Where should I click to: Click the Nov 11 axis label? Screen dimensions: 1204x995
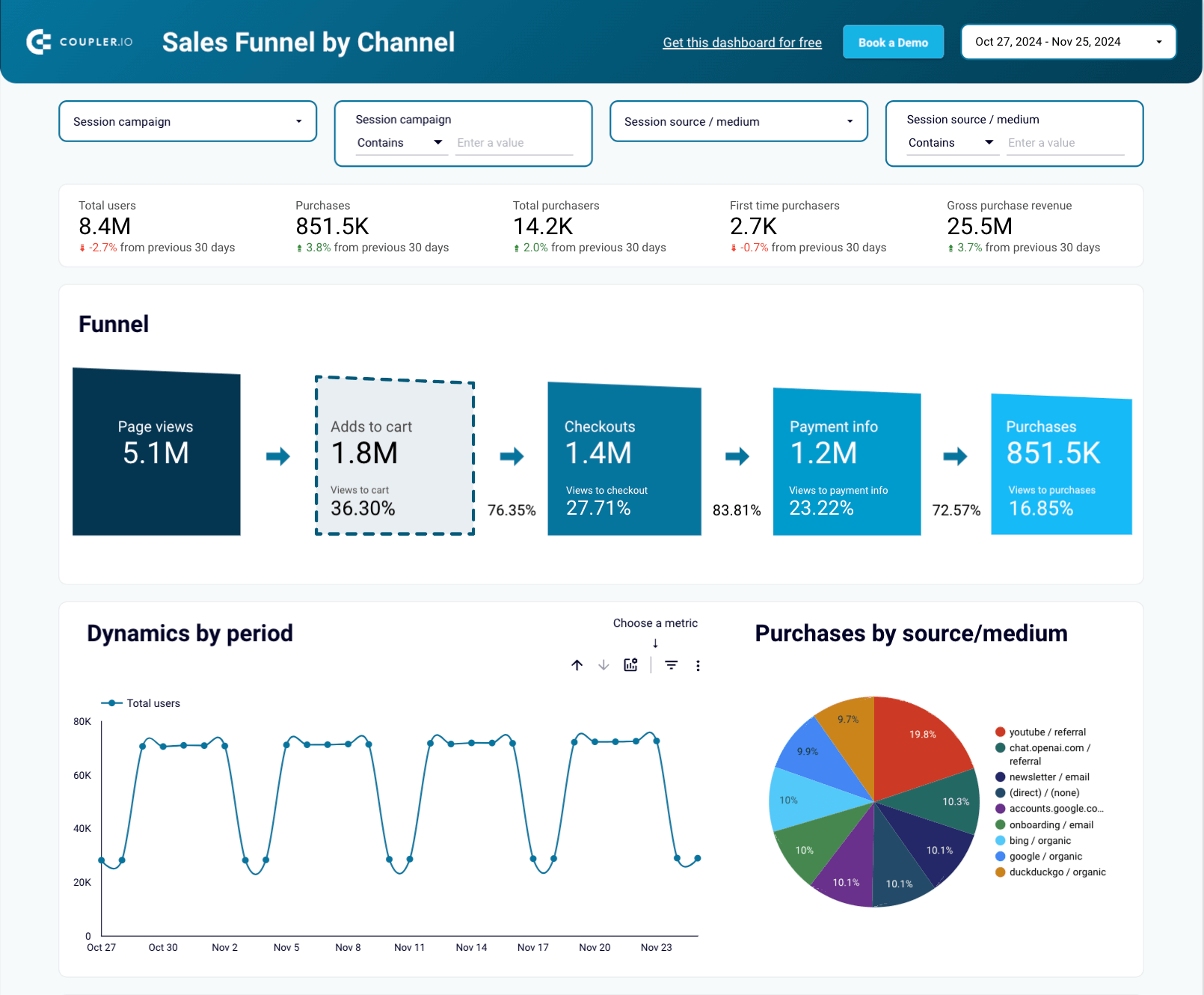[x=409, y=947]
